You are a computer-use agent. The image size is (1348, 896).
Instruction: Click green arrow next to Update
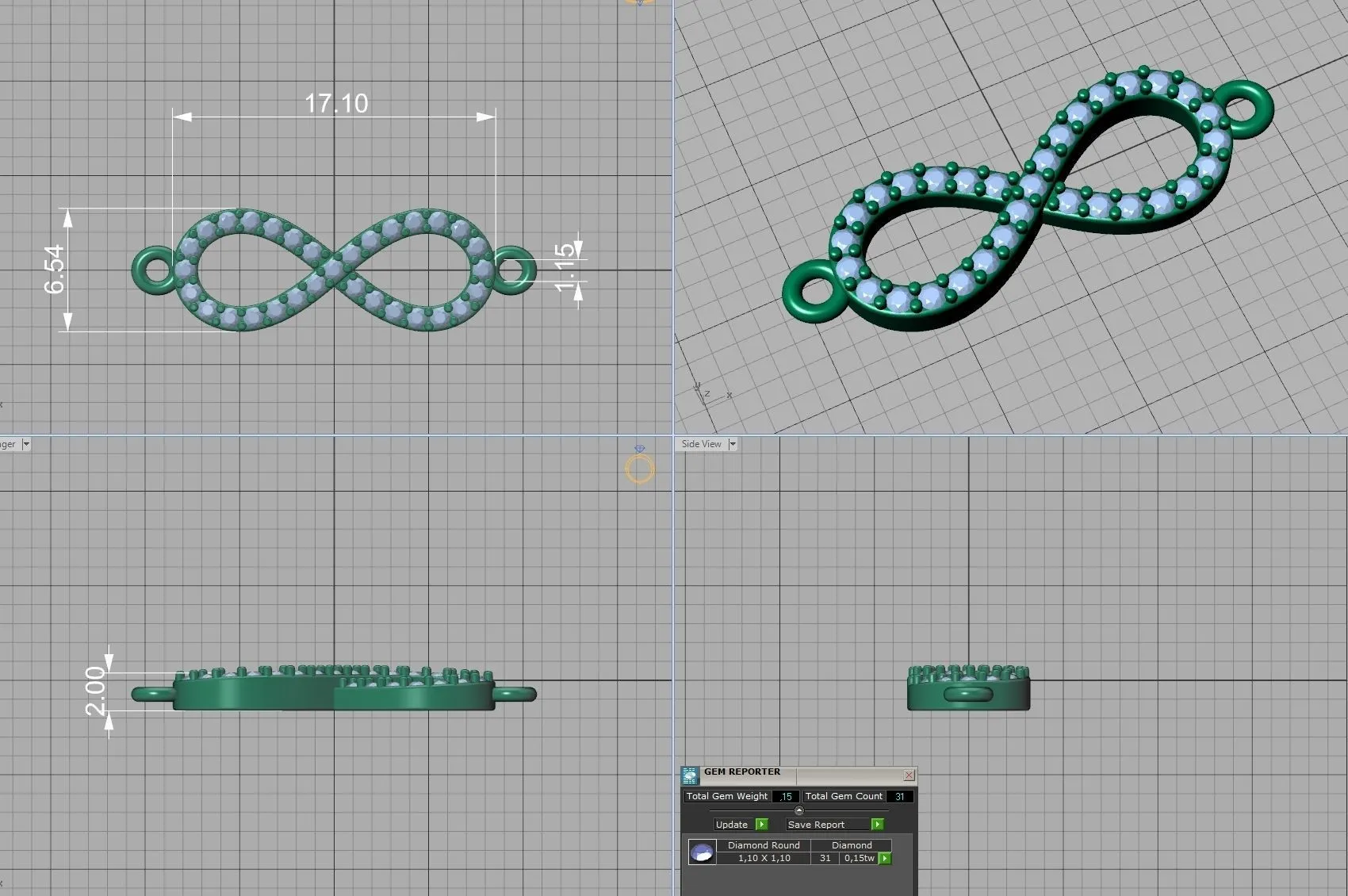pos(762,825)
